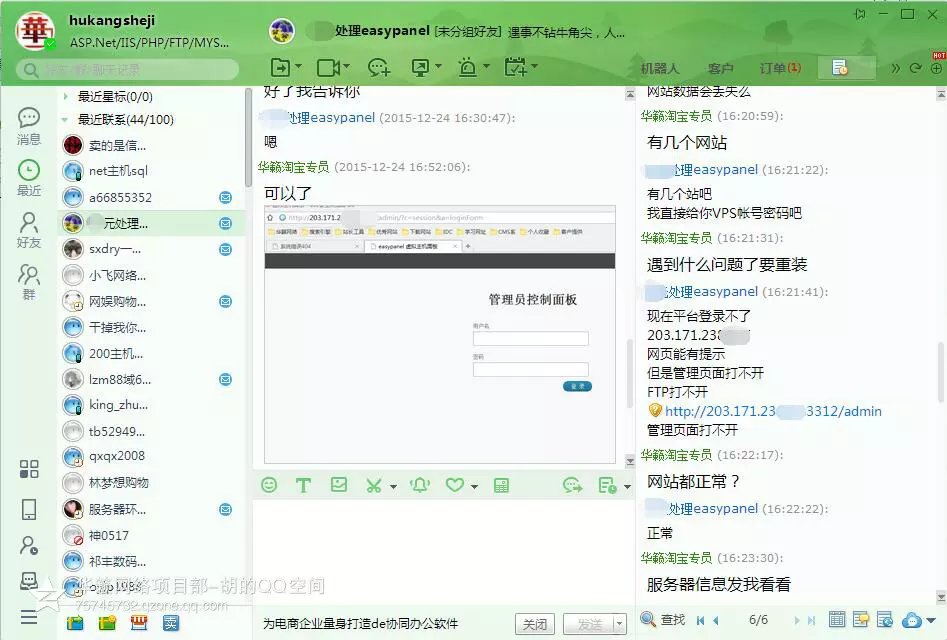Open dropdown arrow next to video icon

pos(346,66)
